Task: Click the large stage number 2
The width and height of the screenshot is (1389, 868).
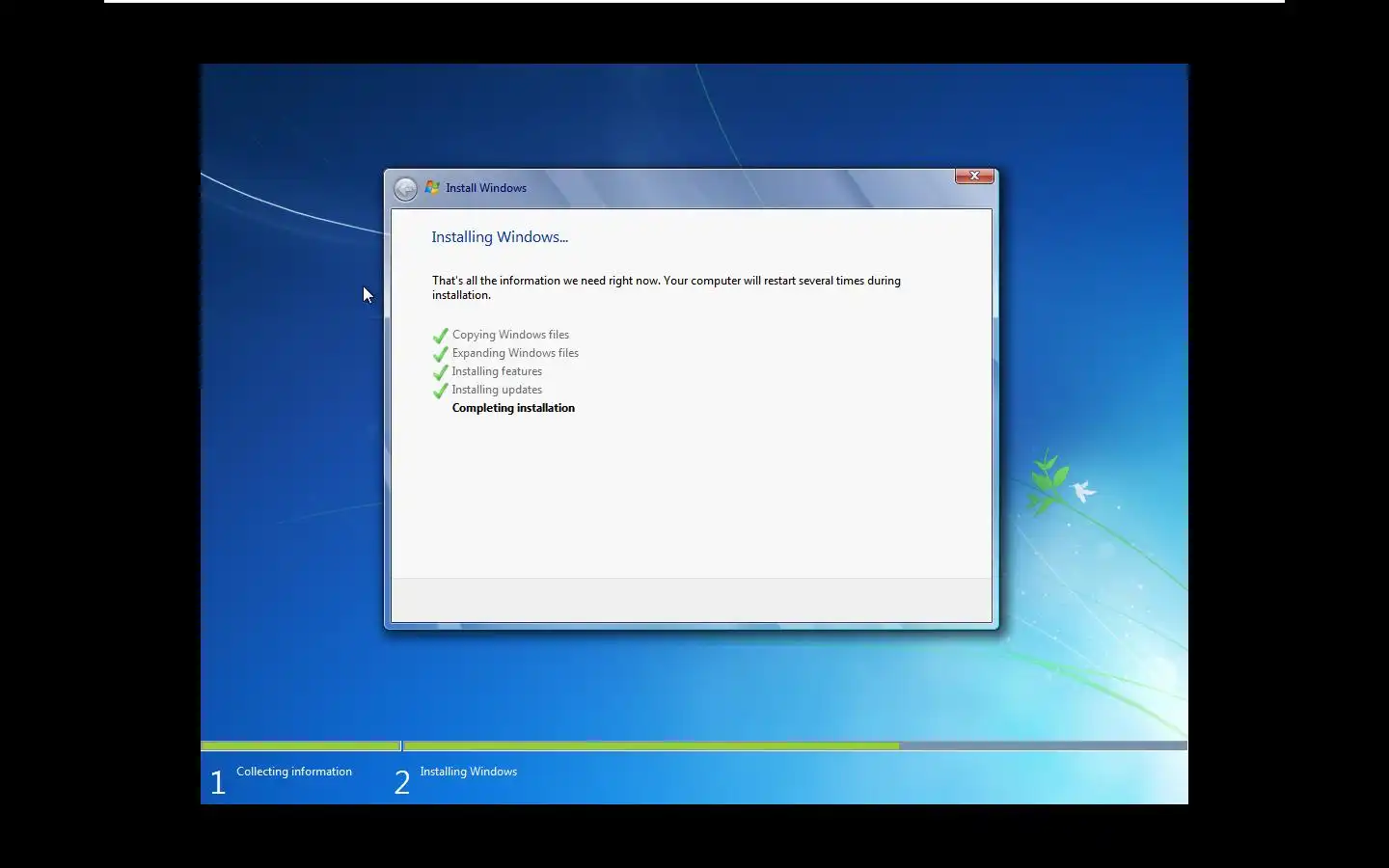Action: tap(402, 782)
